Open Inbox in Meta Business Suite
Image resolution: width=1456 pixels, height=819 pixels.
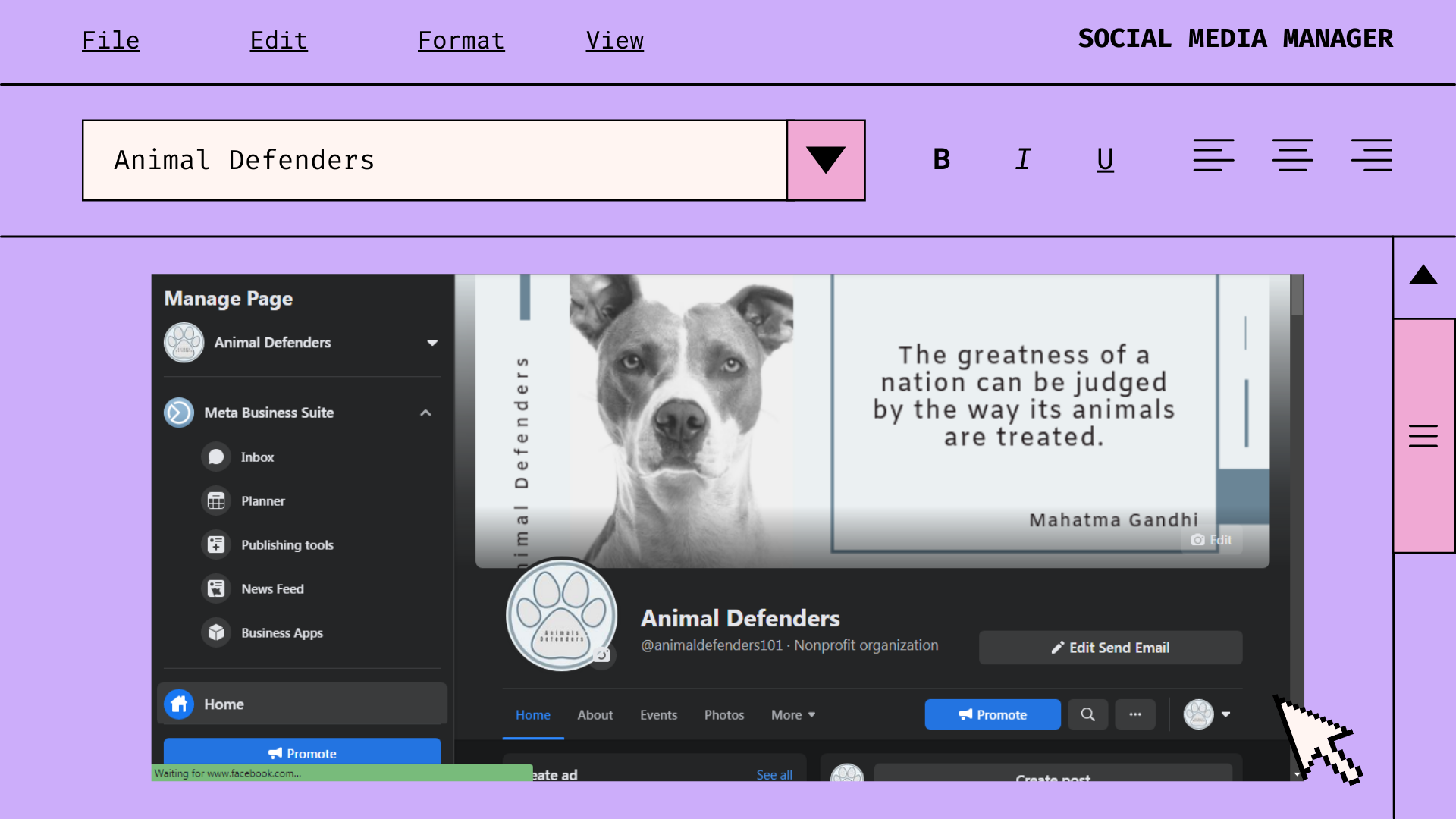pyautogui.click(x=257, y=457)
